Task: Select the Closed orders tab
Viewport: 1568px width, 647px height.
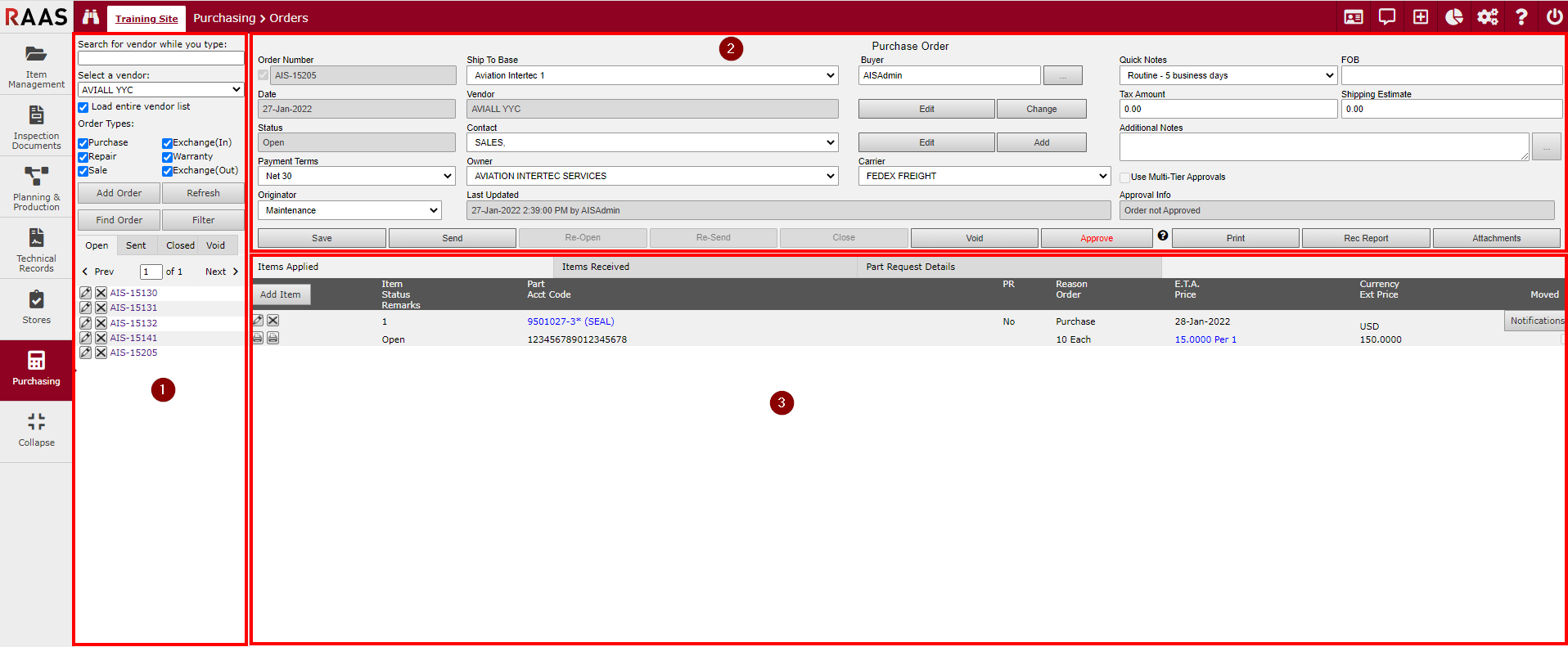Action: coord(180,245)
